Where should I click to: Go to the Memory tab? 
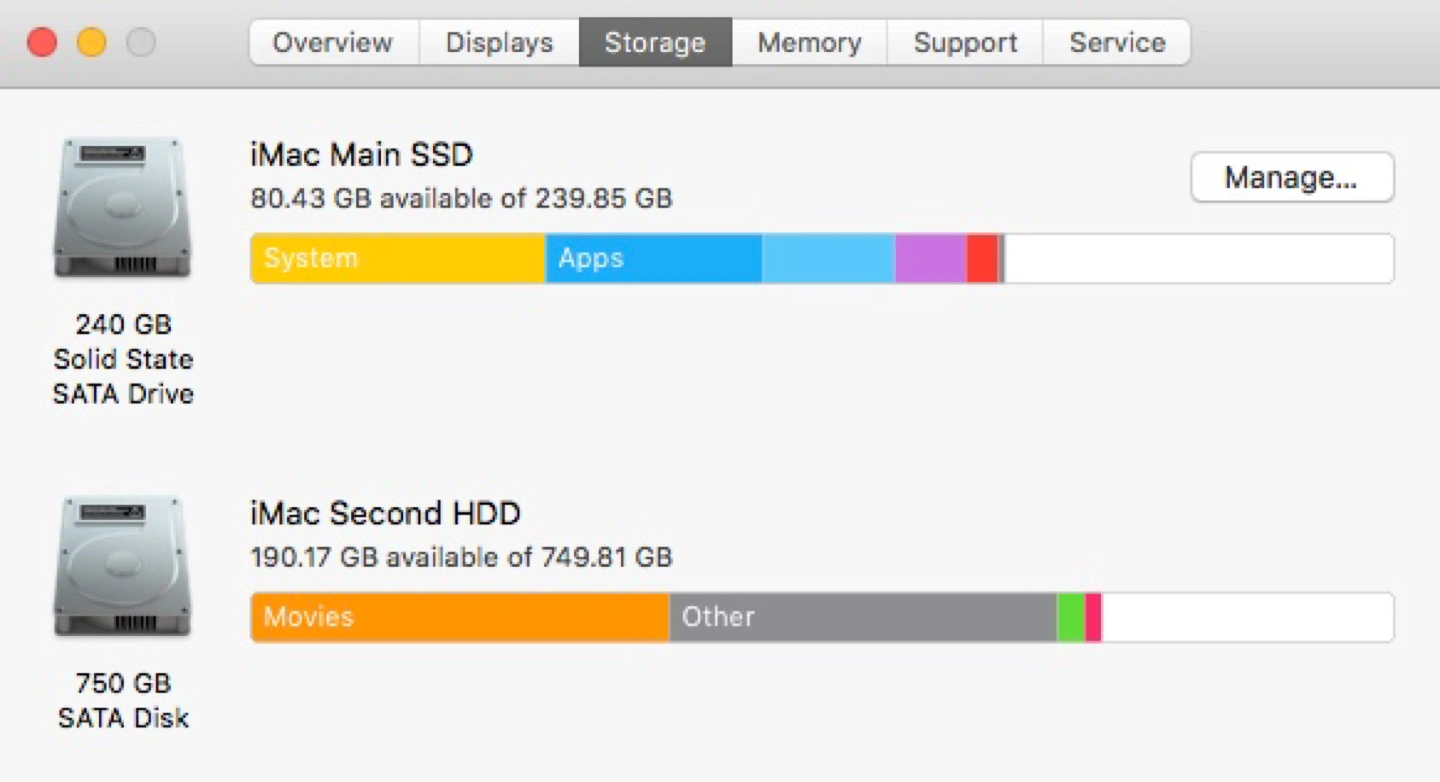(x=809, y=43)
